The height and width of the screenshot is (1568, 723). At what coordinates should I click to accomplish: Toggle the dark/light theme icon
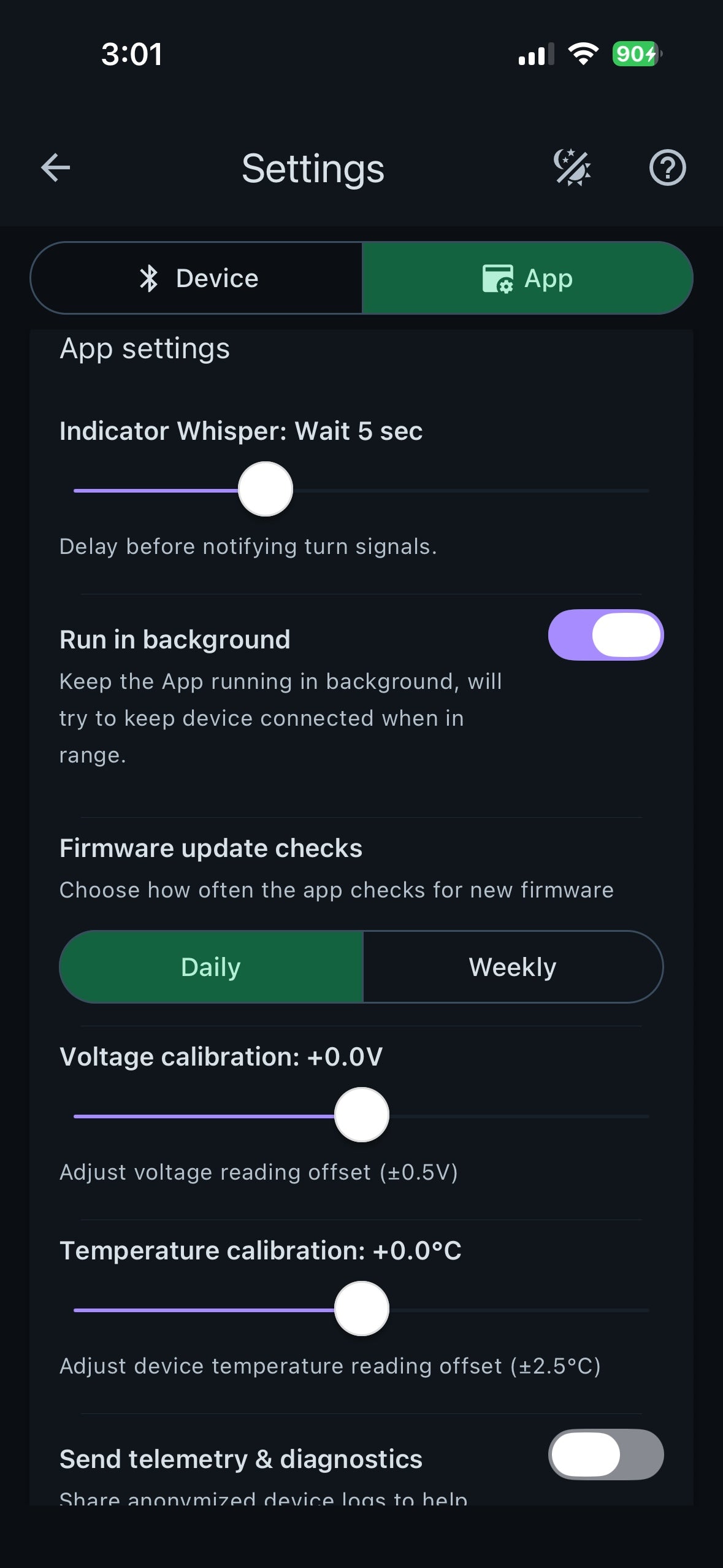[572, 167]
